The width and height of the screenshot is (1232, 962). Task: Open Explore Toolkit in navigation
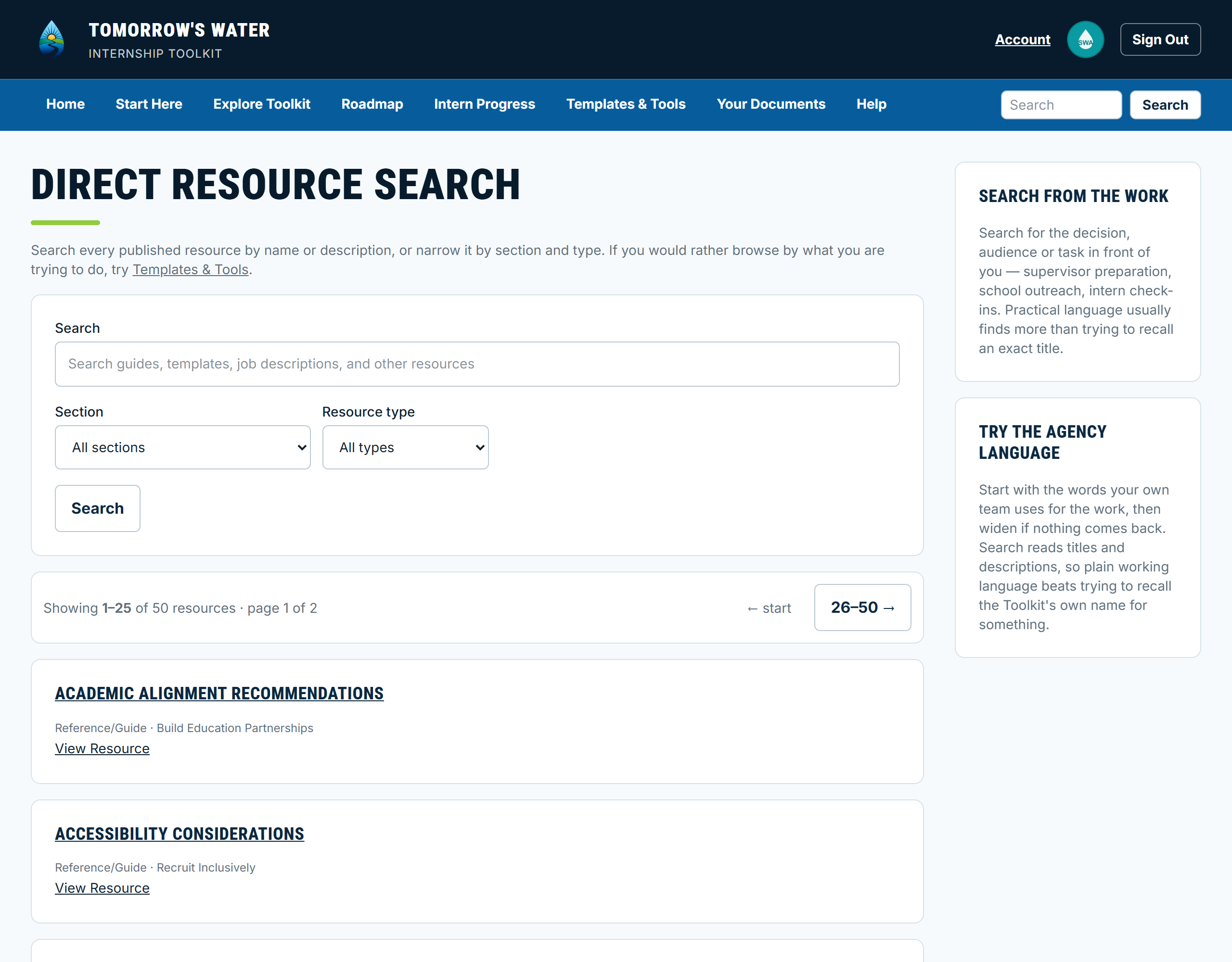pyautogui.click(x=262, y=104)
